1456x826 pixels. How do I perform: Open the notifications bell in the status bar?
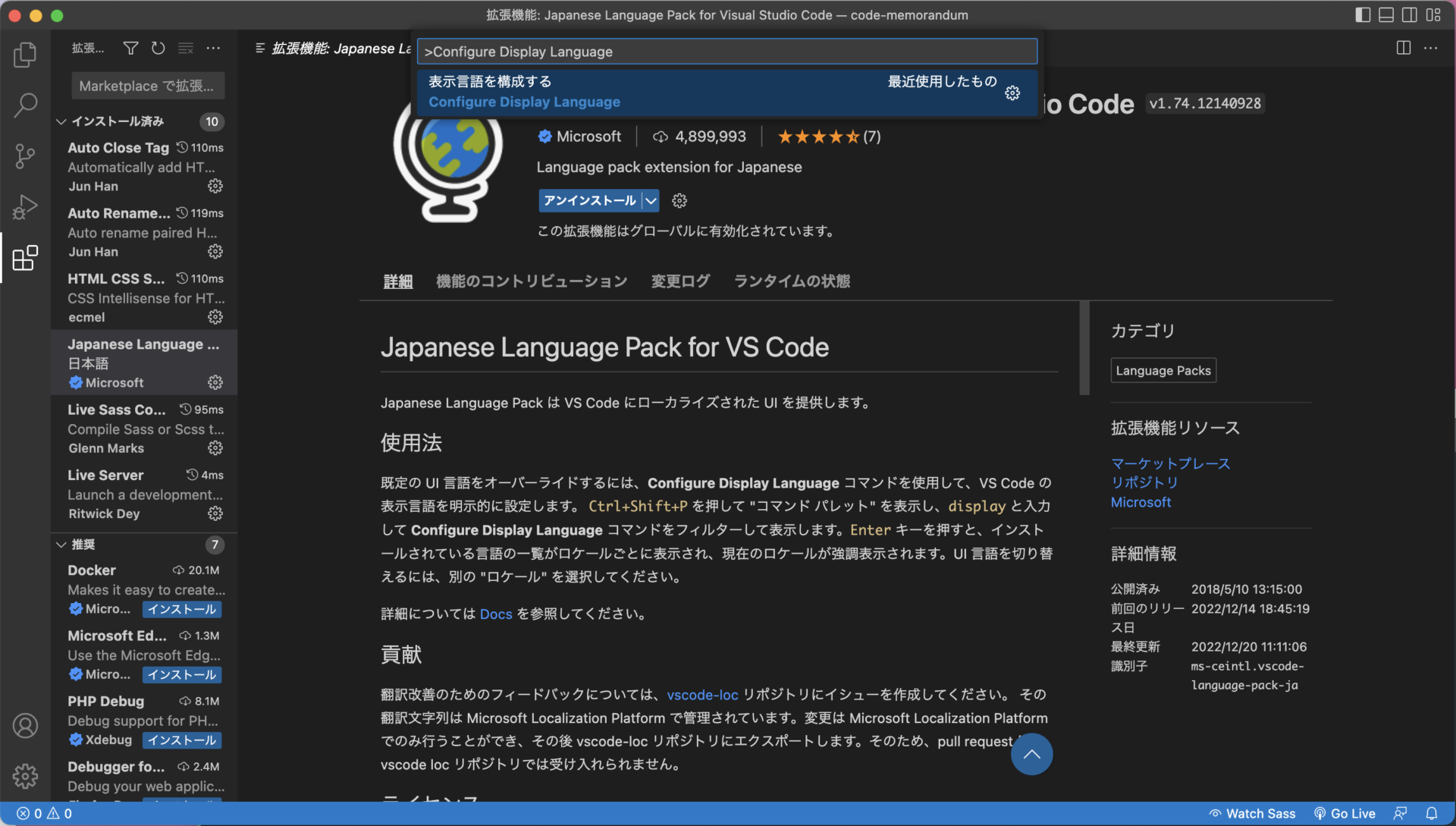[x=1430, y=812]
